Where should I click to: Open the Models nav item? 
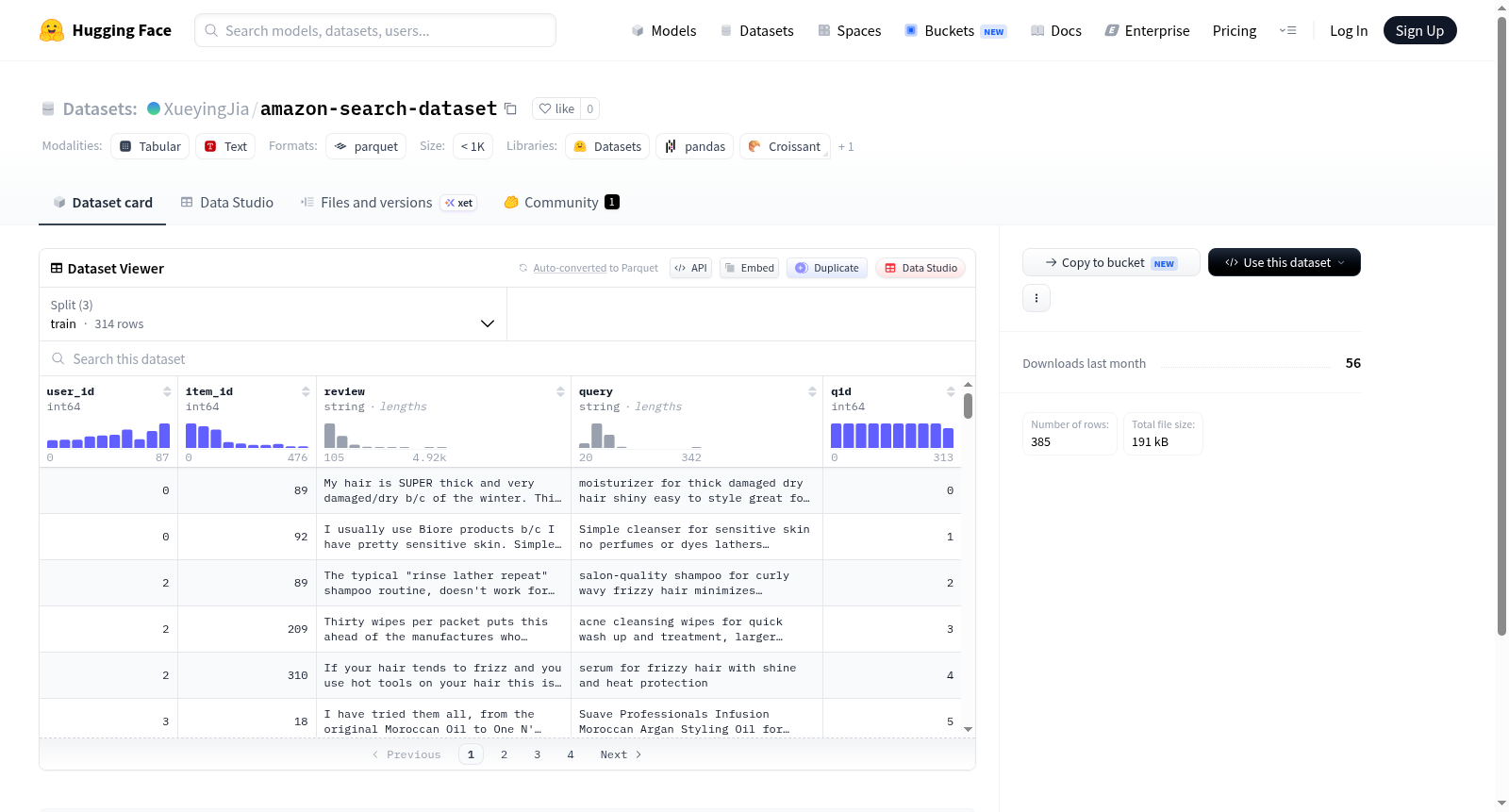pyautogui.click(x=664, y=30)
